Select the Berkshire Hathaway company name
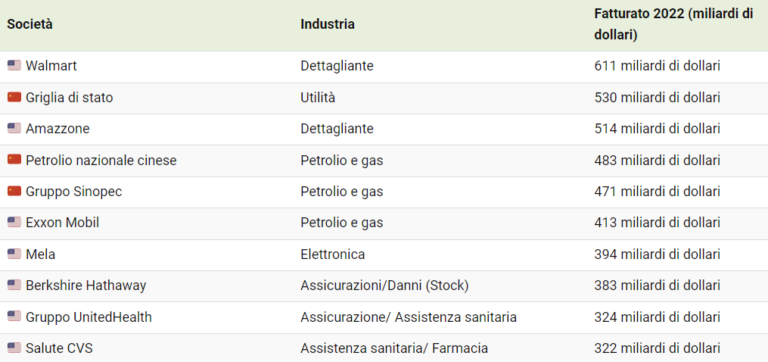Screen dimensions: 768x362 coord(86,285)
